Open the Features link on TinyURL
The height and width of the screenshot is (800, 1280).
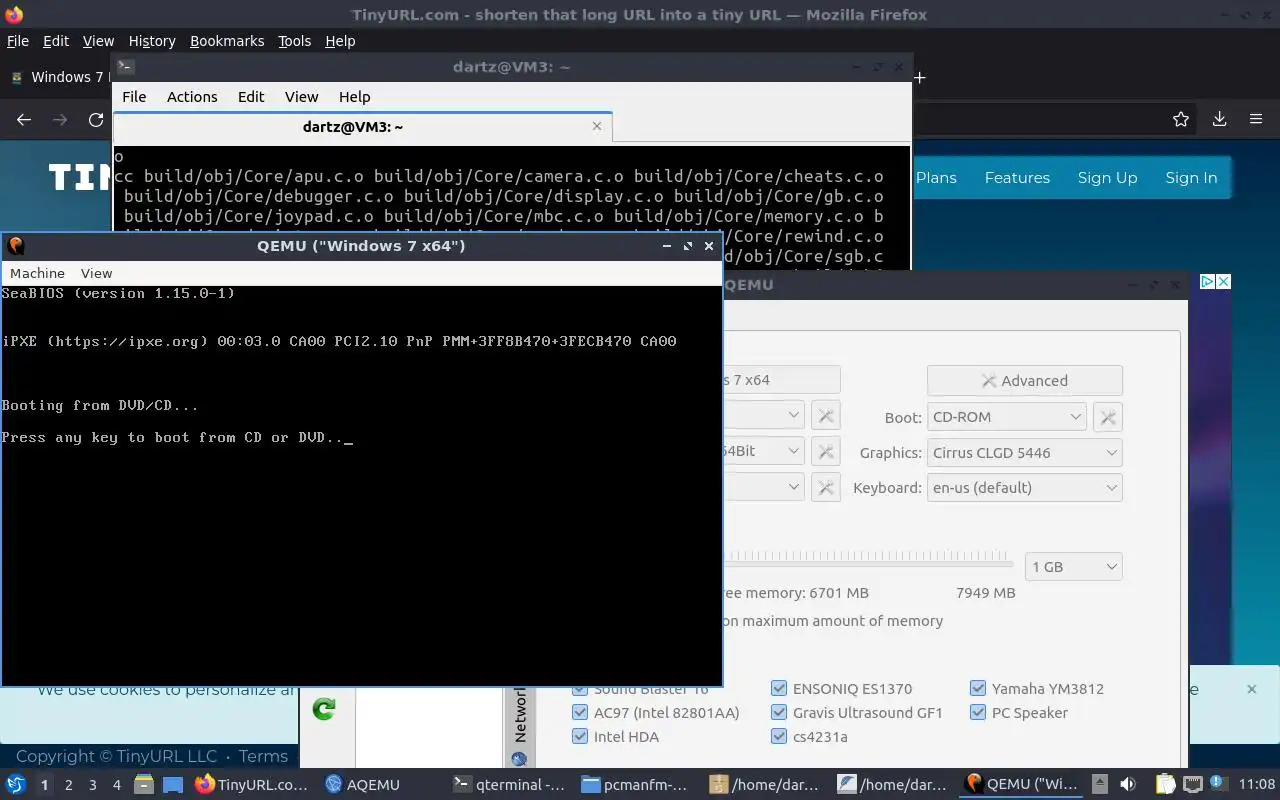[x=1017, y=178]
